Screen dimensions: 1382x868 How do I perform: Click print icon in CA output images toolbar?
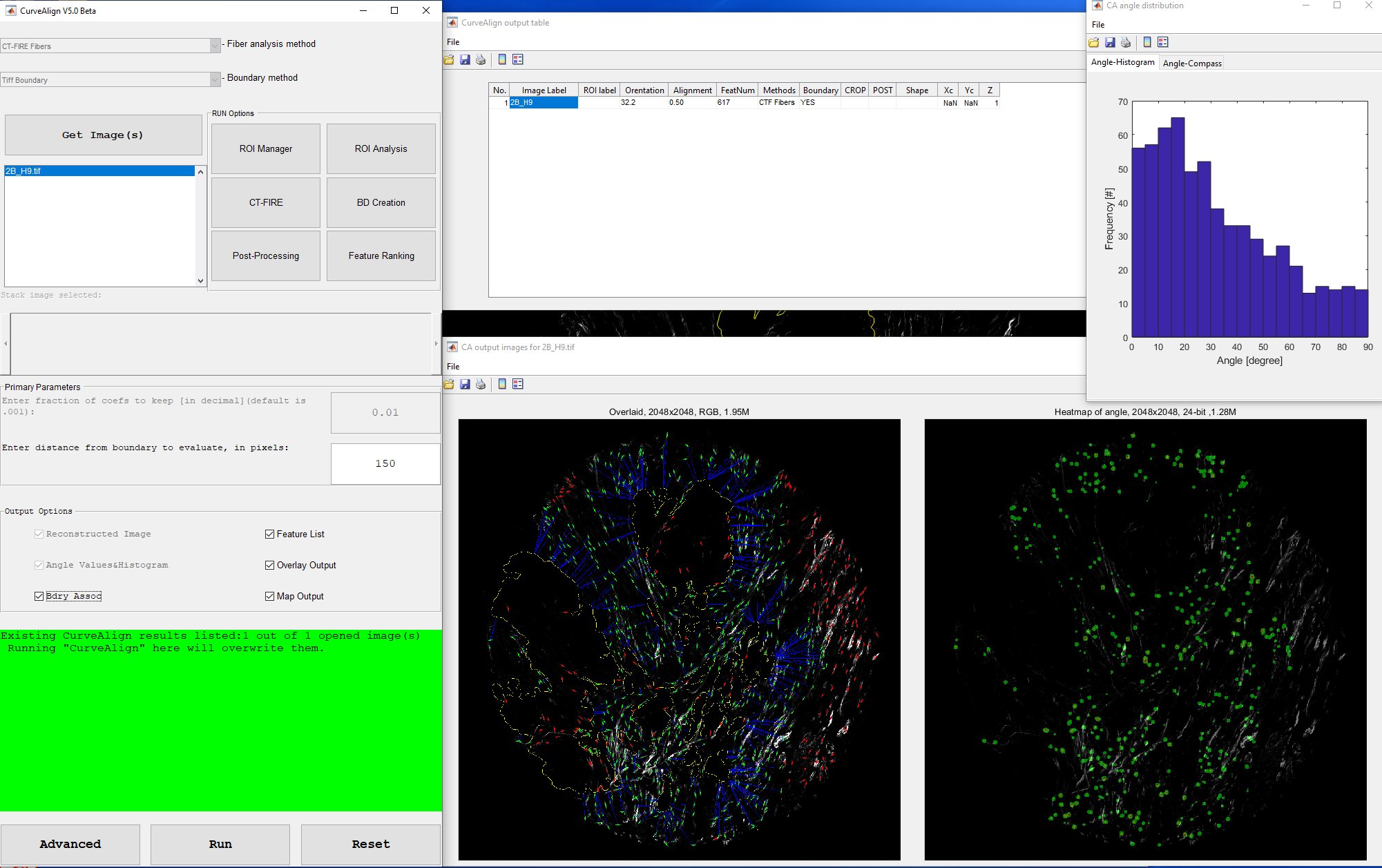point(481,385)
